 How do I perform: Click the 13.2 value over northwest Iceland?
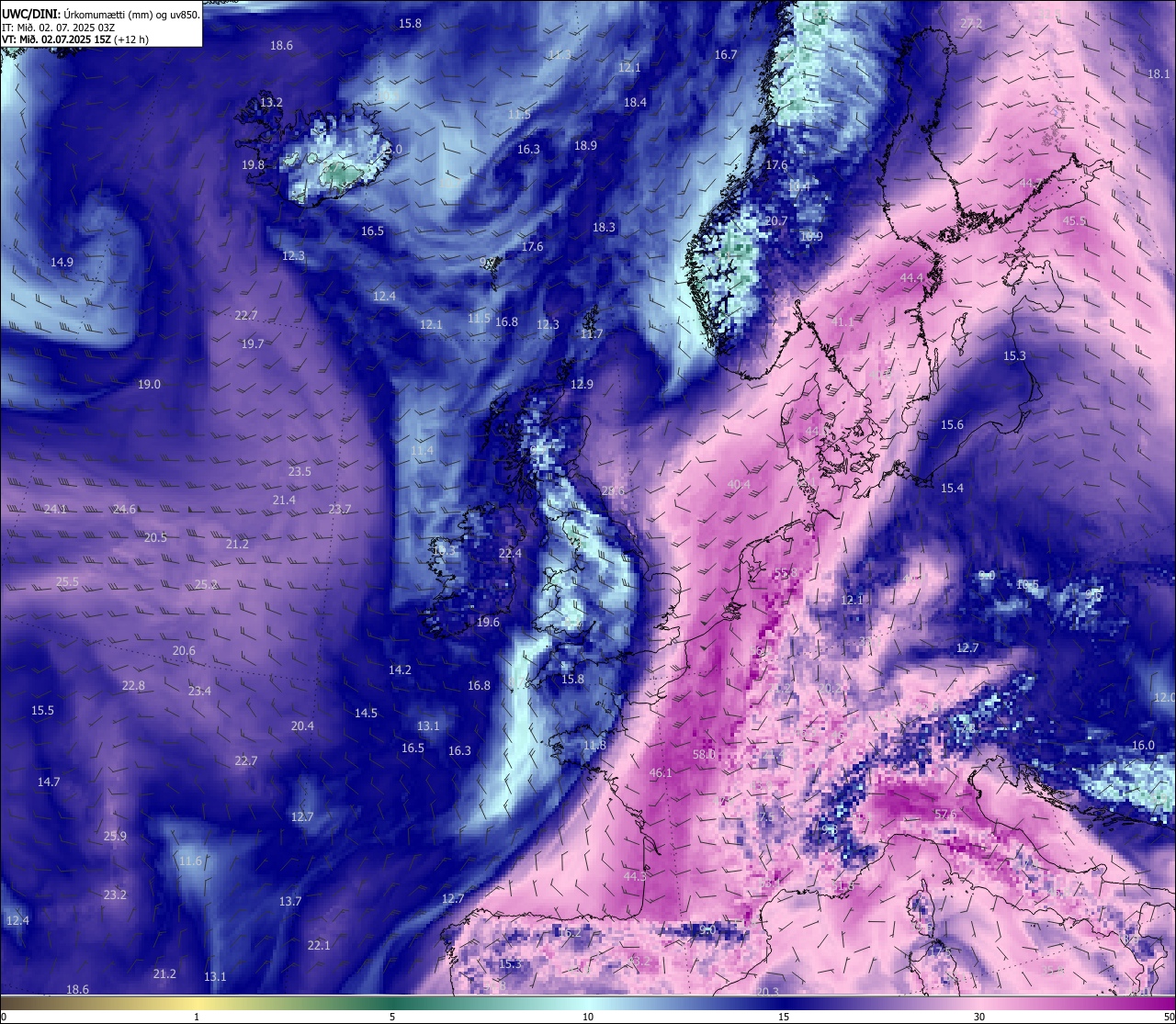pos(271,103)
